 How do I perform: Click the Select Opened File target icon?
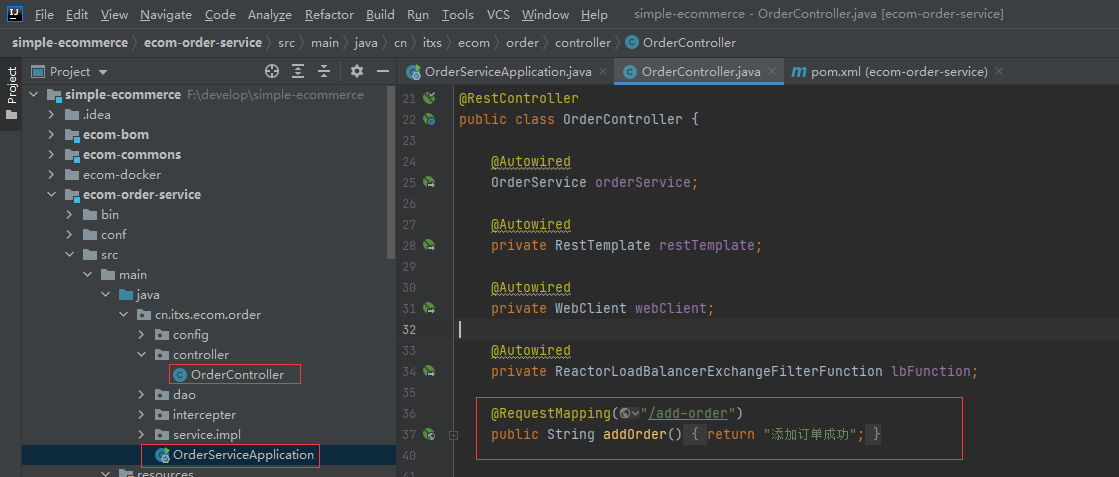pos(271,71)
